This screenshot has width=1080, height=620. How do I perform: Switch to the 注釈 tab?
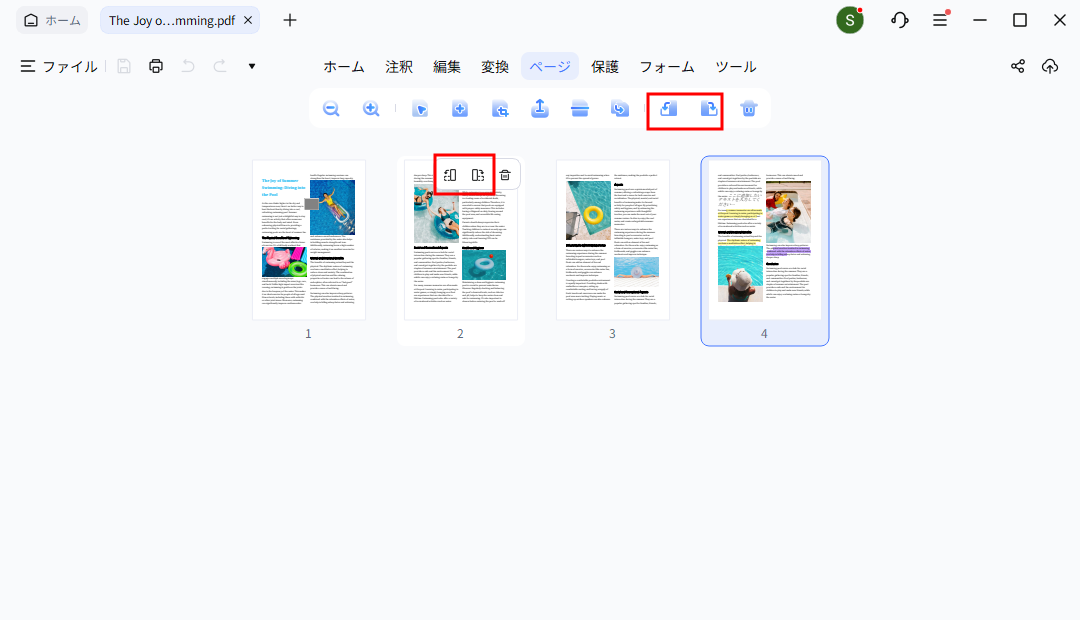click(399, 66)
